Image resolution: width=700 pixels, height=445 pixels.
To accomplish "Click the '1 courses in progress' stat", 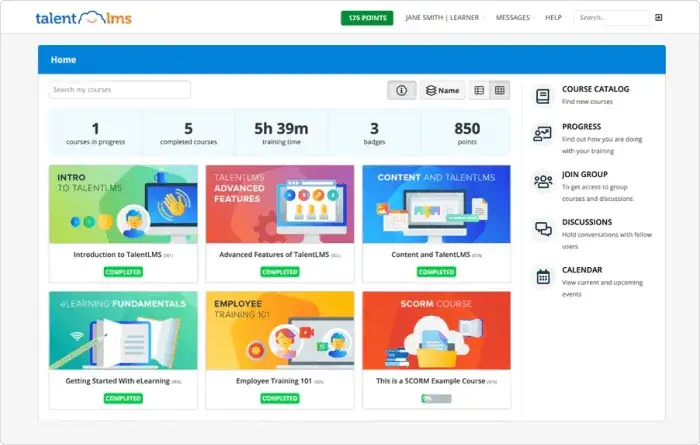I will [x=96, y=133].
